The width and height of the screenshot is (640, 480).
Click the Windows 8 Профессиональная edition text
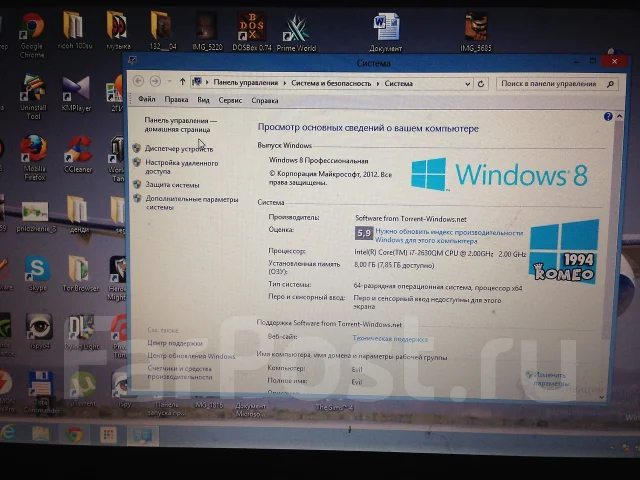pyautogui.click(x=318, y=160)
